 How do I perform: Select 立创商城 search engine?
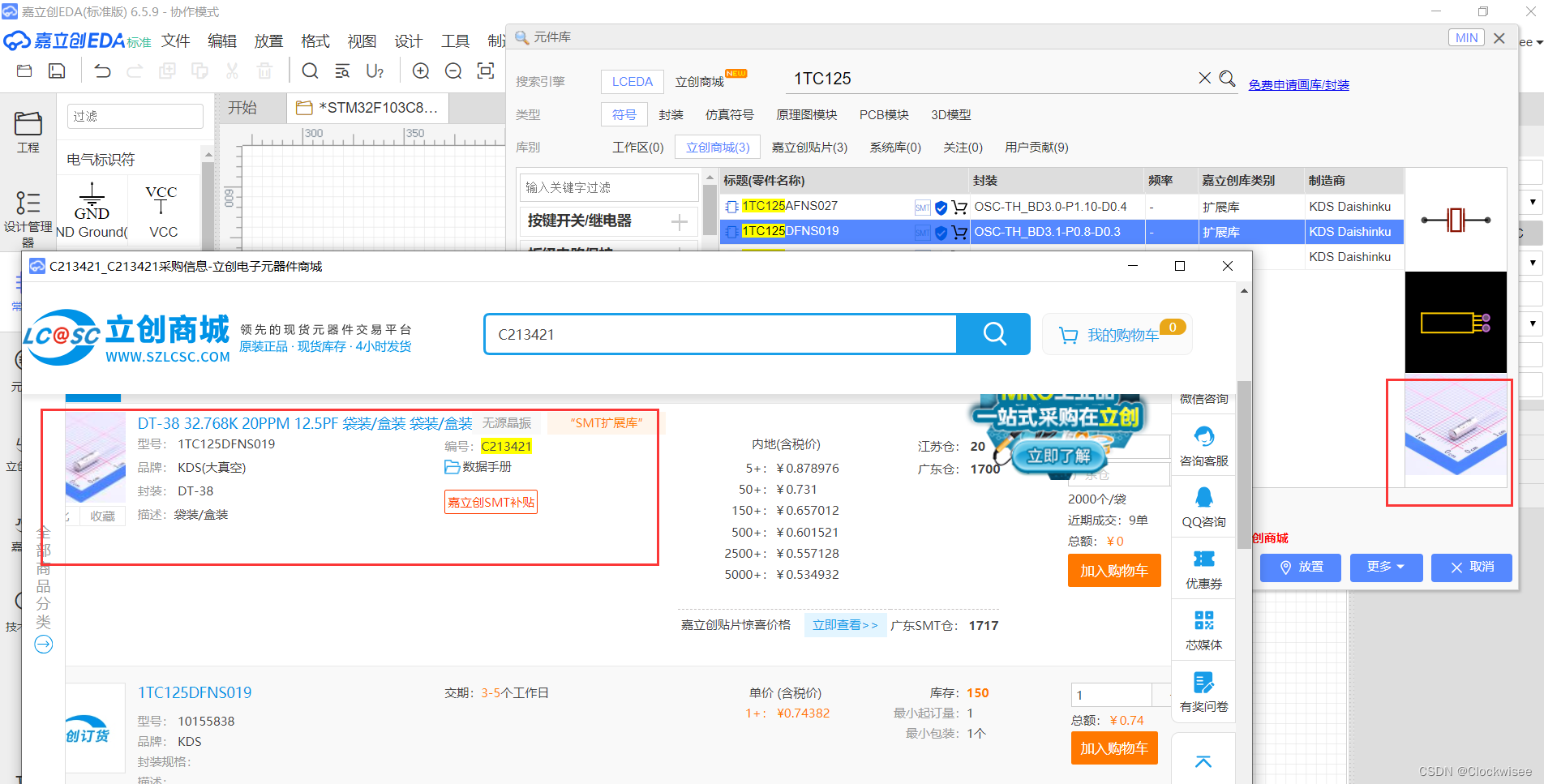(x=700, y=82)
